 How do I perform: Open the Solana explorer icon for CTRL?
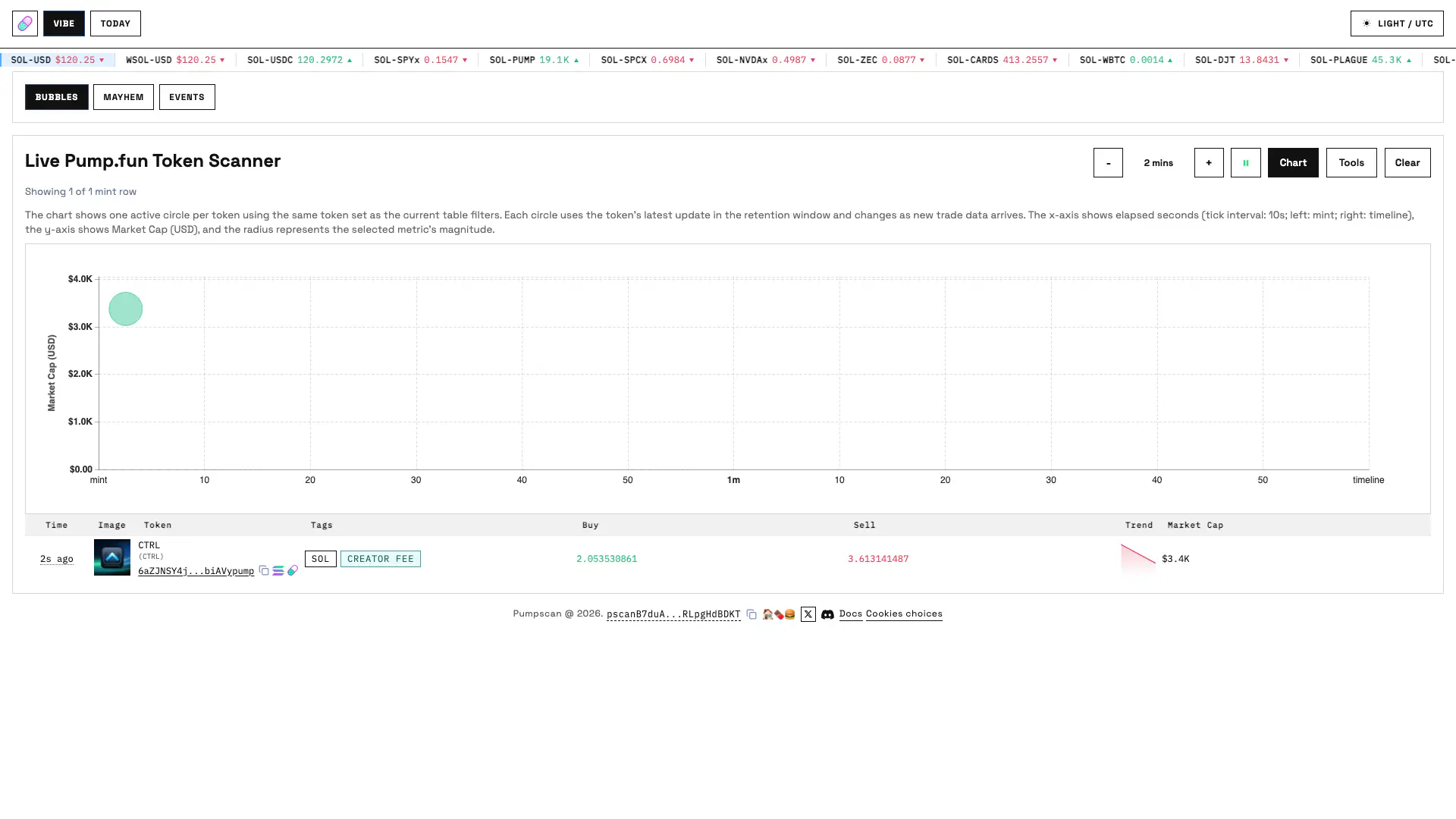pyautogui.click(x=278, y=570)
